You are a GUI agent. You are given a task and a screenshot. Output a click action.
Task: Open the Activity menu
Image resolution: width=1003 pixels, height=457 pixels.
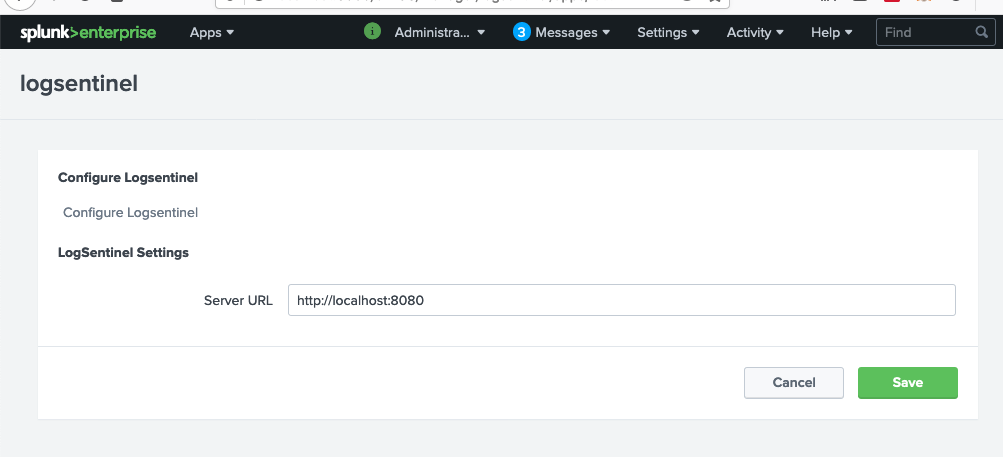pyautogui.click(x=755, y=33)
